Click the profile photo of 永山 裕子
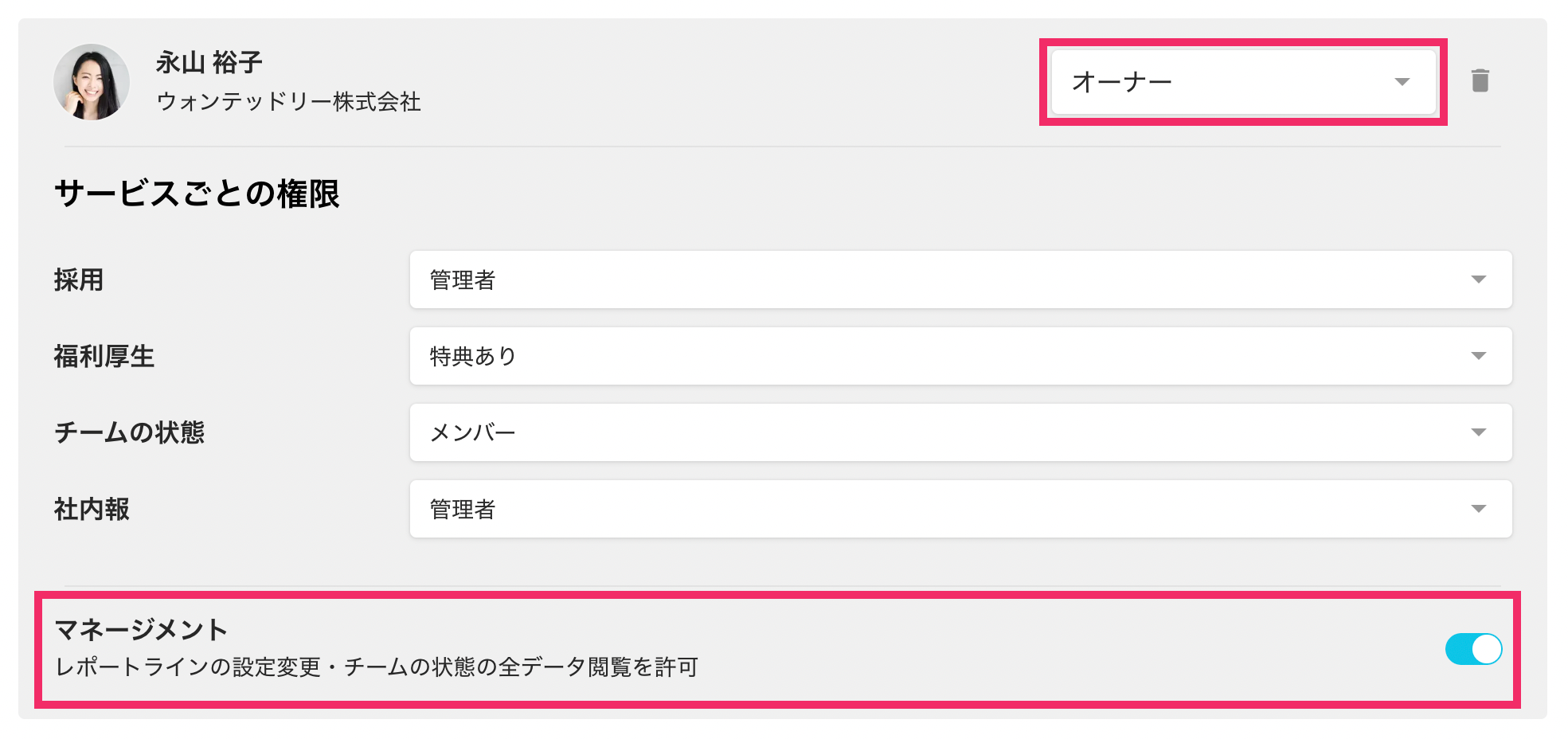 (92, 82)
